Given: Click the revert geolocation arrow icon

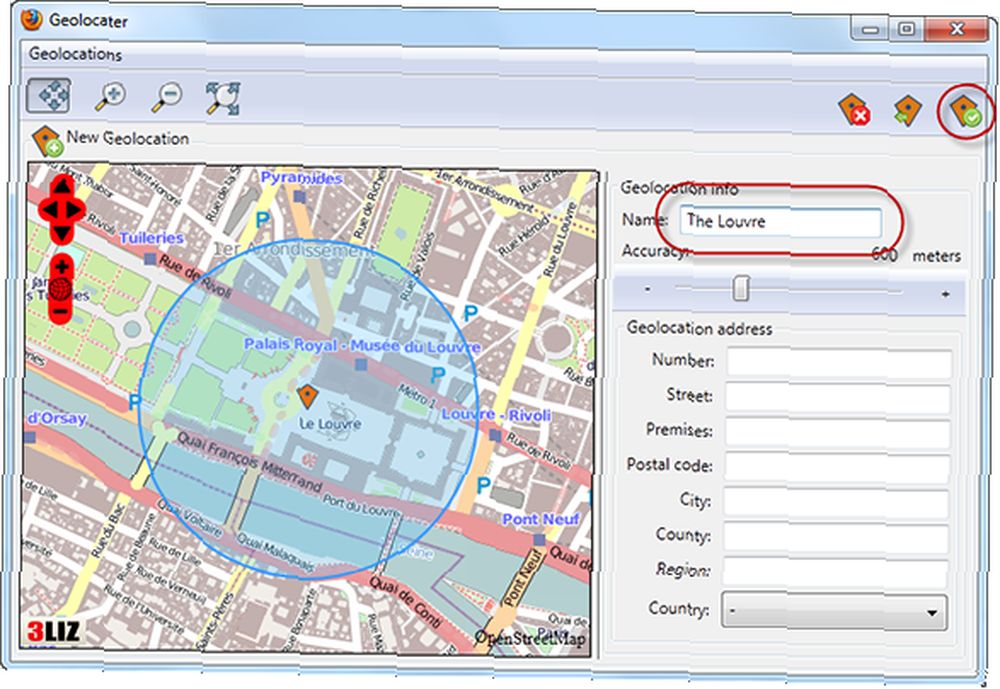Looking at the screenshot, I should pos(908,110).
